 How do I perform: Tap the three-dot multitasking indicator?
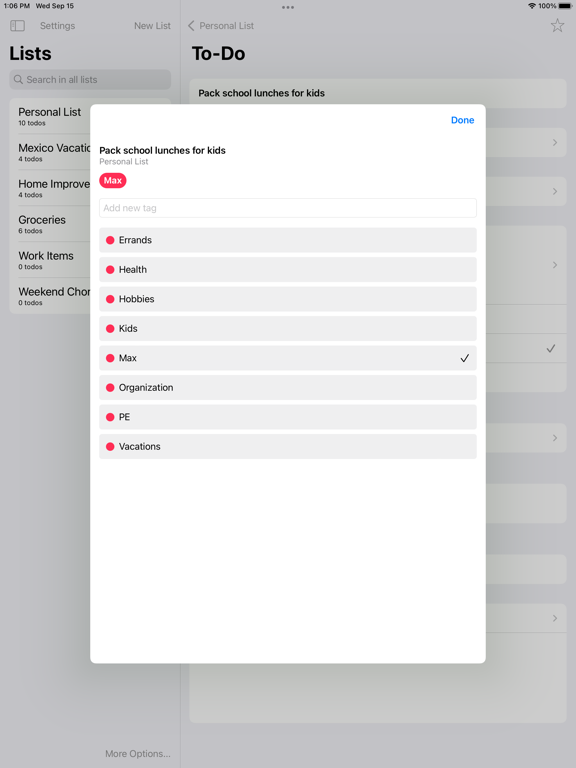288,7
